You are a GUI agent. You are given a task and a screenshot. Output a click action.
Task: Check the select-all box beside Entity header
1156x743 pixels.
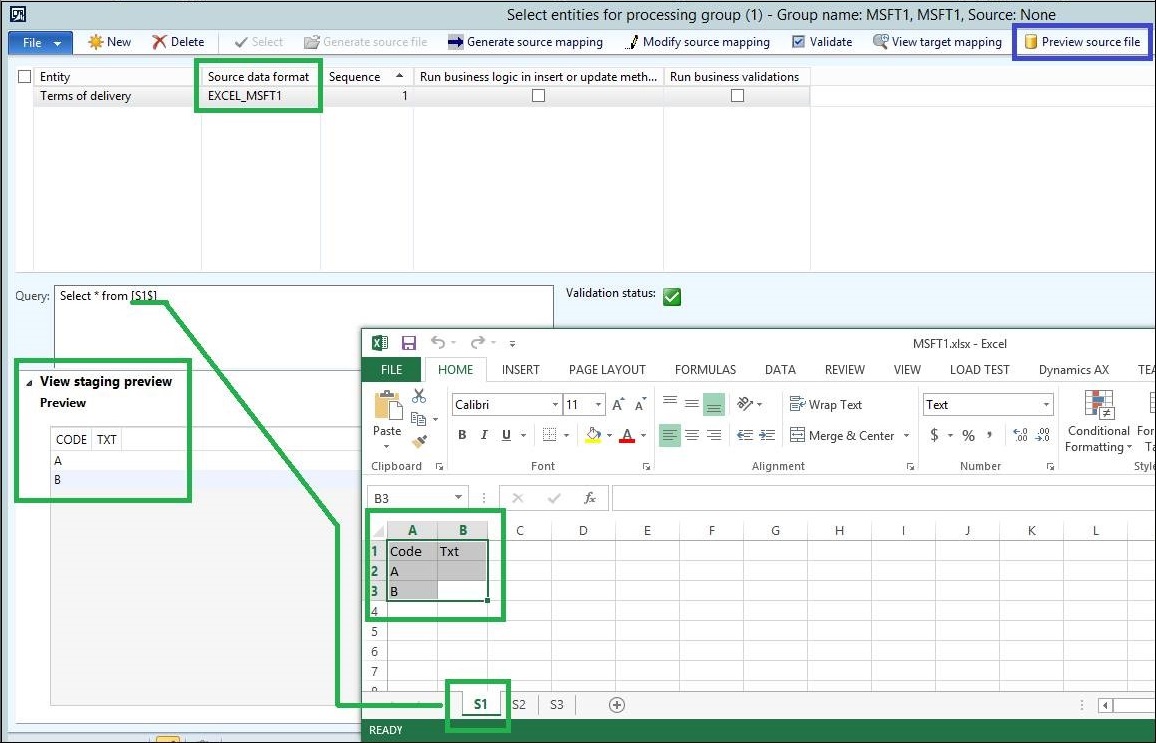[25, 77]
